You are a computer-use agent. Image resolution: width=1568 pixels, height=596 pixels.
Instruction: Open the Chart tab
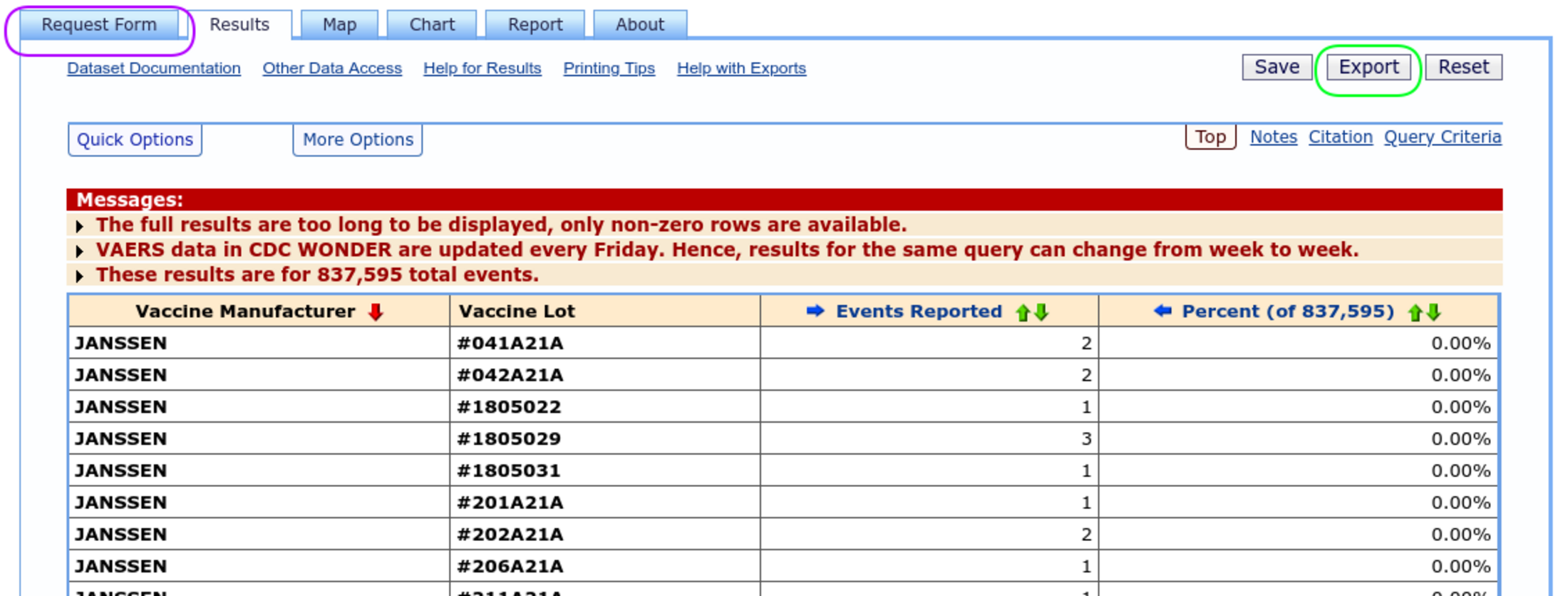(432, 25)
